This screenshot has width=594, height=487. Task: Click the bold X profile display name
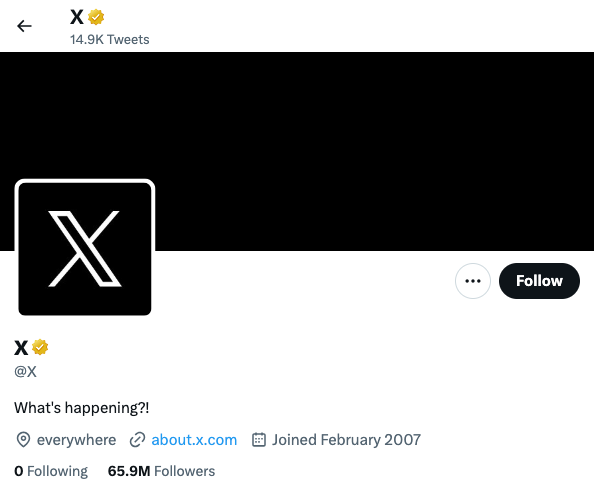tap(21, 348)
